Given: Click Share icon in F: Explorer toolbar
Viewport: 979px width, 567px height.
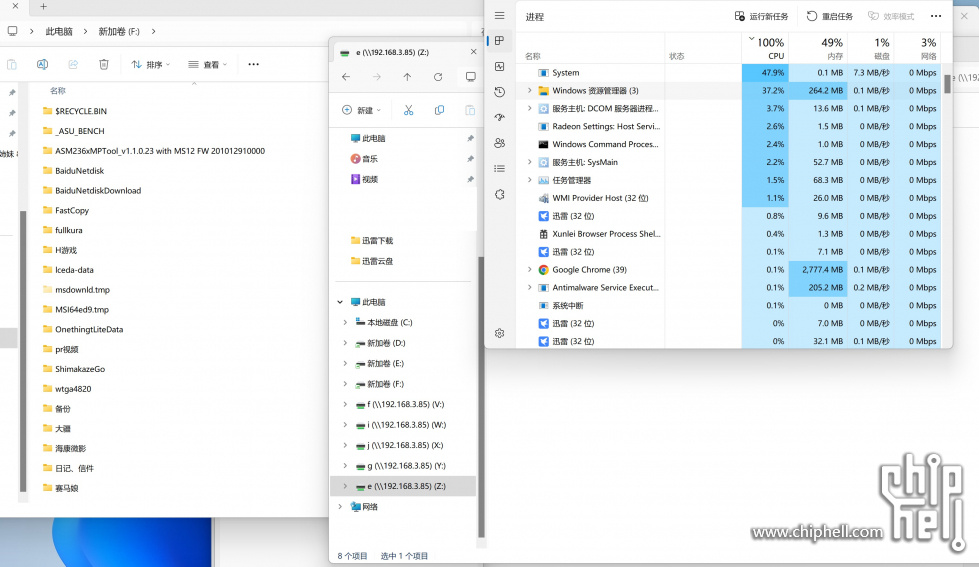Looking at the screenshot, I should click(x=73, y=64).
